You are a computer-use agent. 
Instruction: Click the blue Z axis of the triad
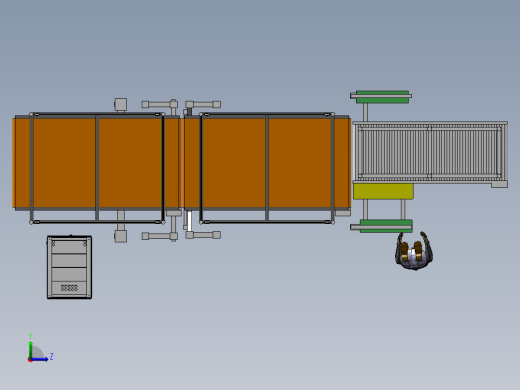39,359
